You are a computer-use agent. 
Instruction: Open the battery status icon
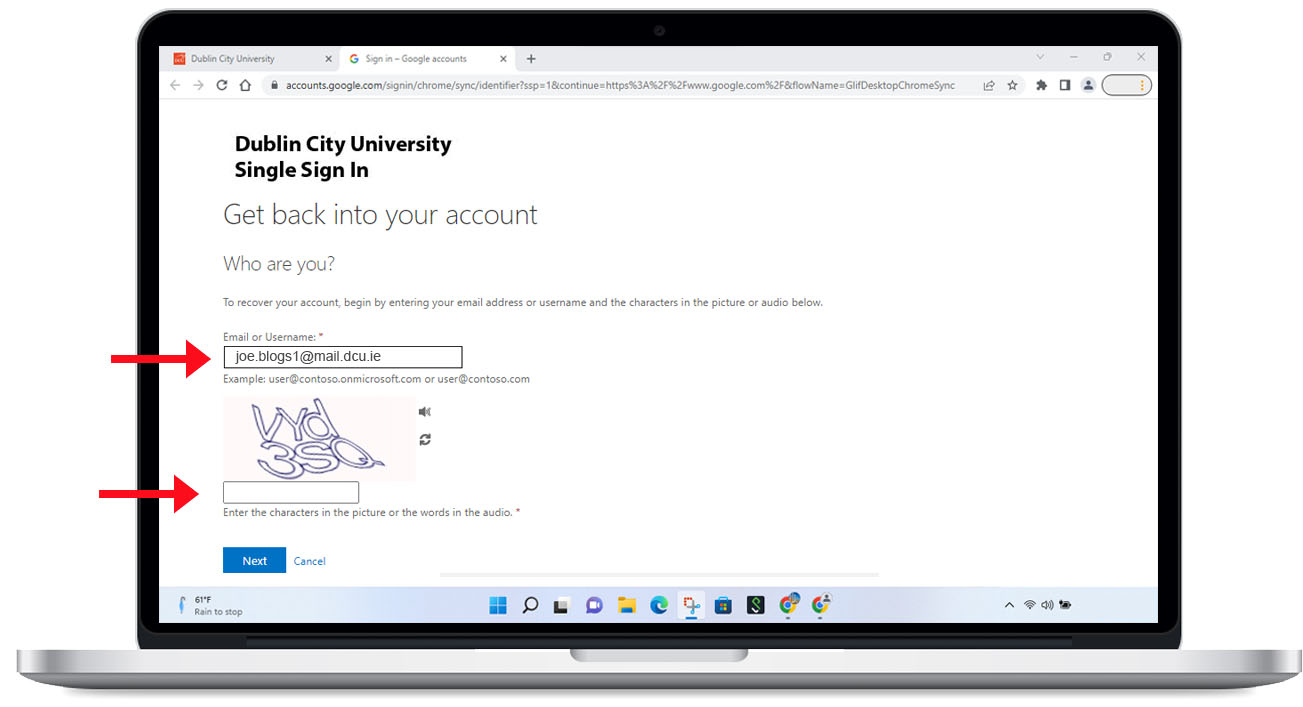pos(1065,605)
